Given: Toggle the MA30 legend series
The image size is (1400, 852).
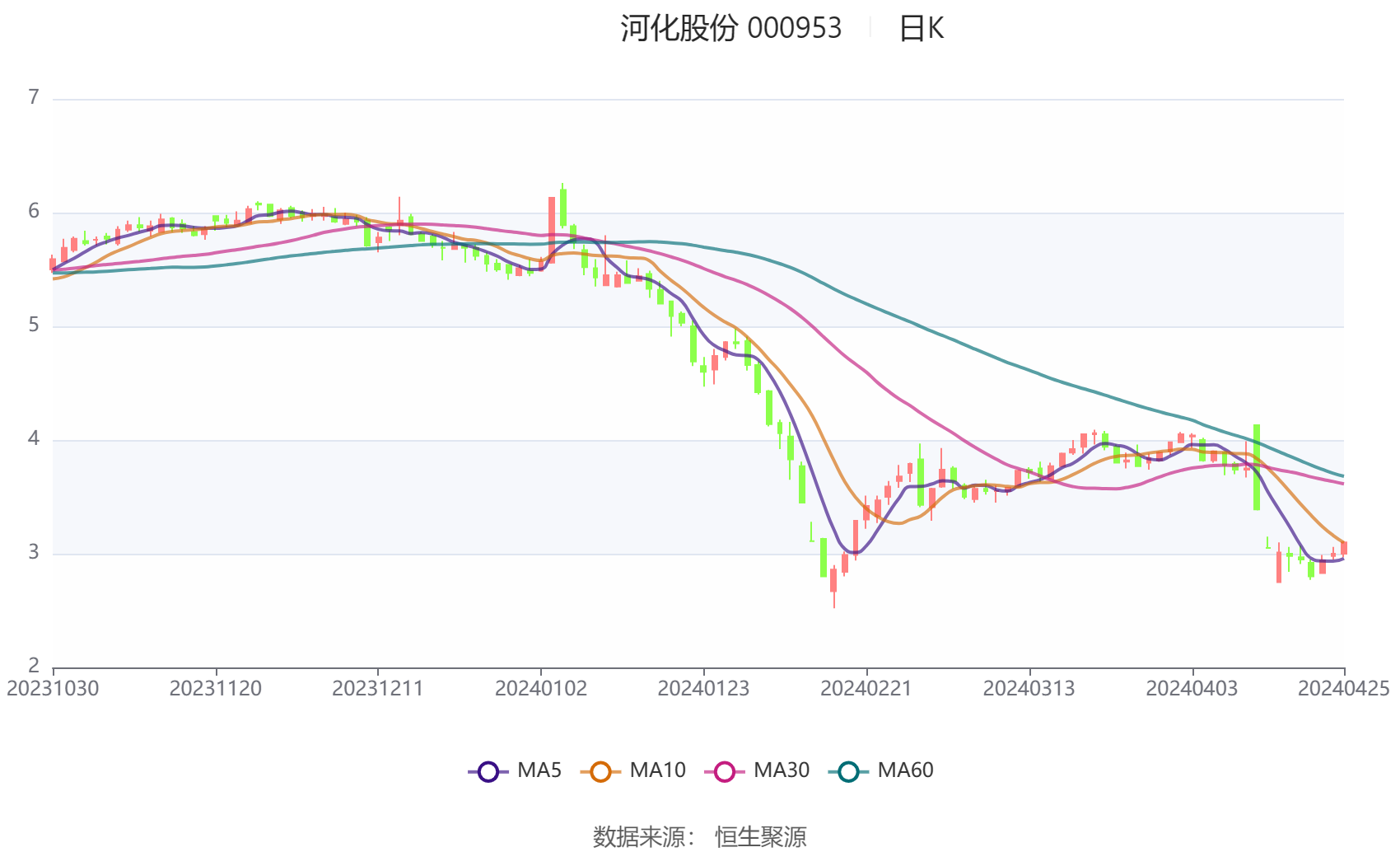Looking at the screenshot, I should pyautogui.click(x=757, y=770).
